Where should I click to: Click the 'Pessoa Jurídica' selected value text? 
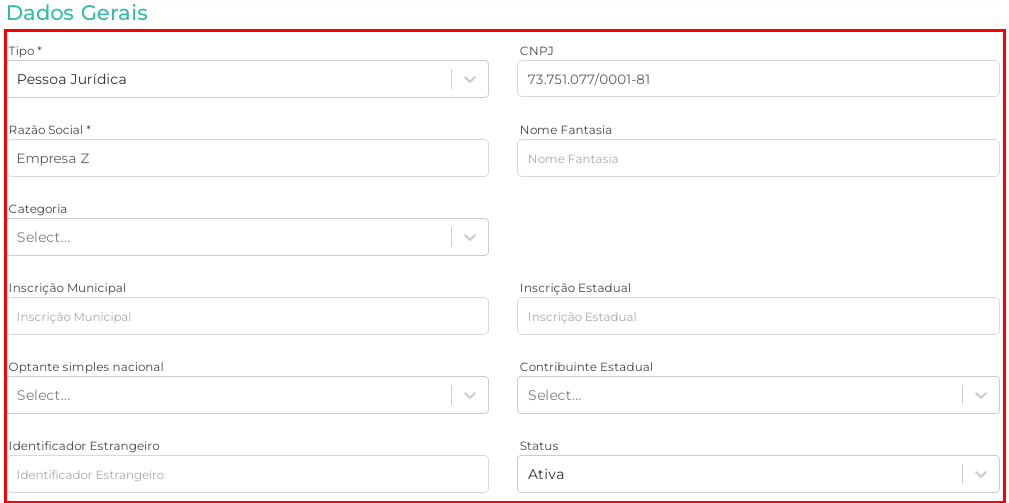72,79
